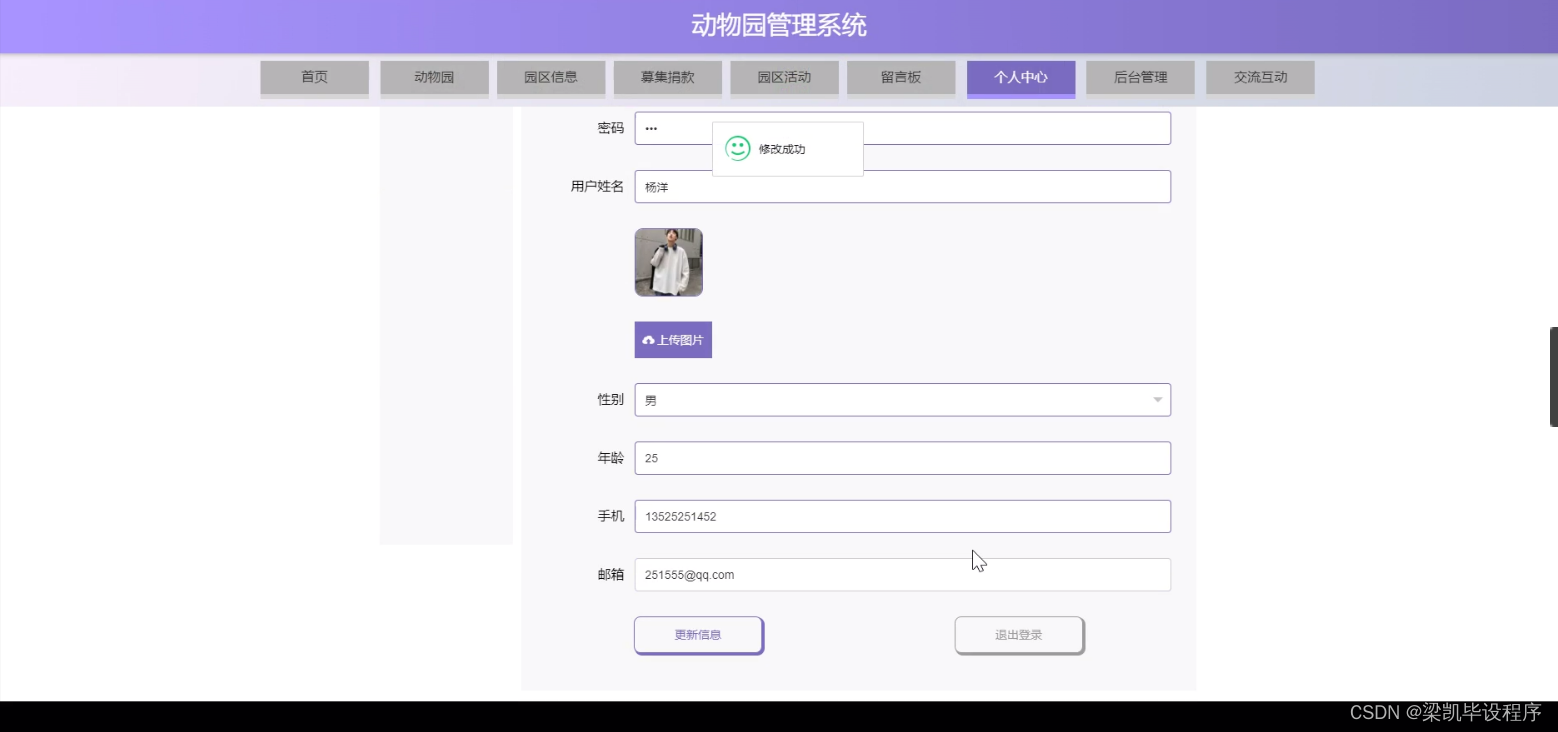The image size is (1558, 732).
Task: Click the 修改成功 notification text
Action: pyautogui.click(x=782, y=149)
